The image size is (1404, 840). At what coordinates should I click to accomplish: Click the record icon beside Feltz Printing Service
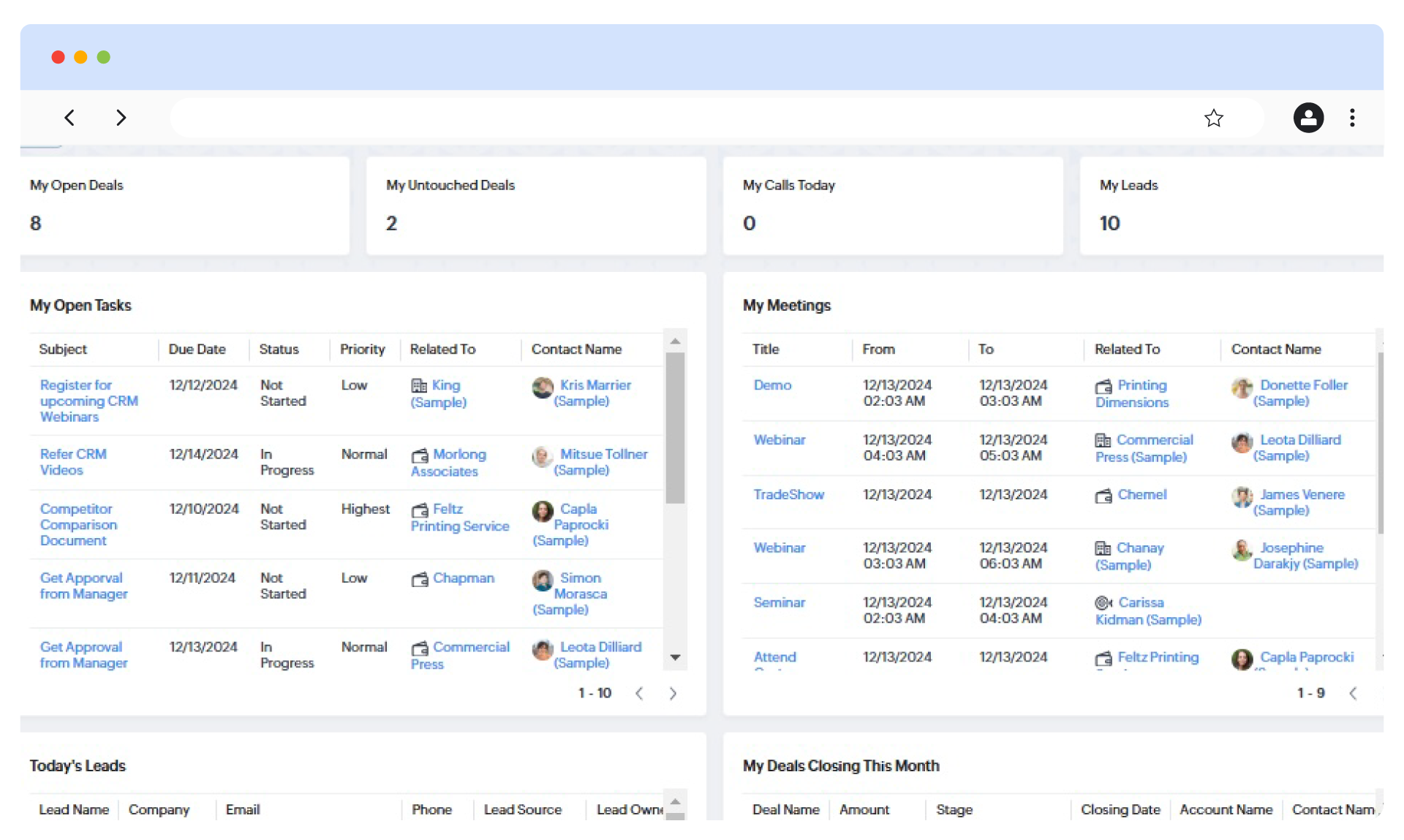[420, 510]
